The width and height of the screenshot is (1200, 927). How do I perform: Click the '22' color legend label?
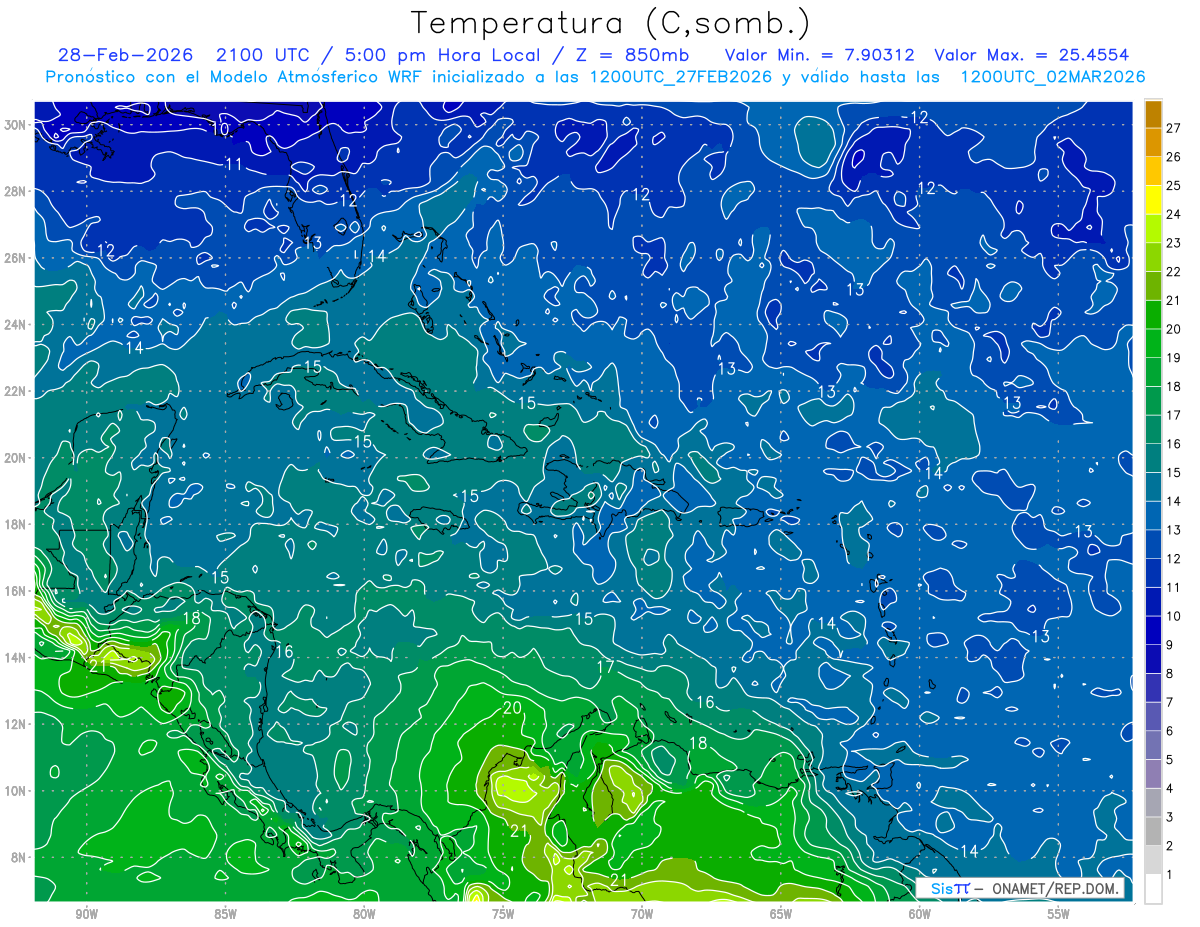1174,271
